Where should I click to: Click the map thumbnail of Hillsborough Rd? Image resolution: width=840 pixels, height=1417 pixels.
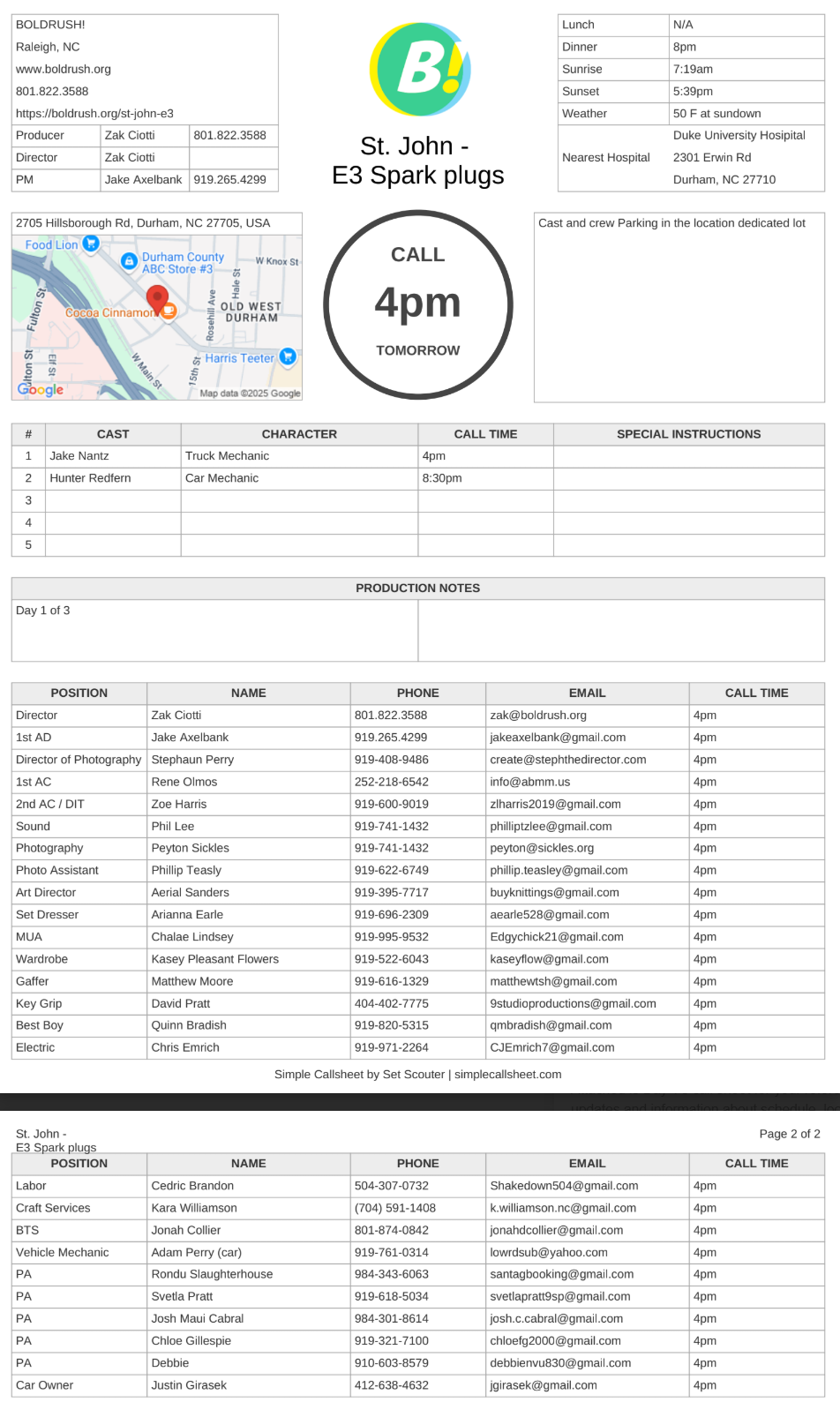point(157,317)
